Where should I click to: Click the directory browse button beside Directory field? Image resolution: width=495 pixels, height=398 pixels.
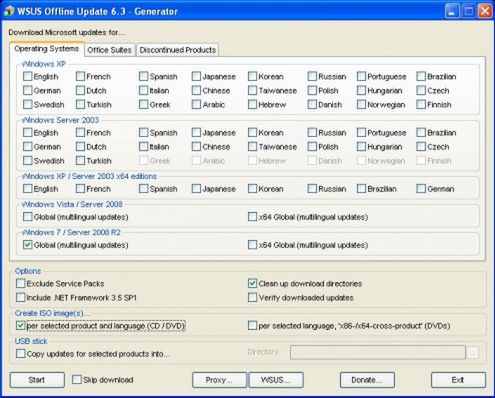[x=472, y=353]
